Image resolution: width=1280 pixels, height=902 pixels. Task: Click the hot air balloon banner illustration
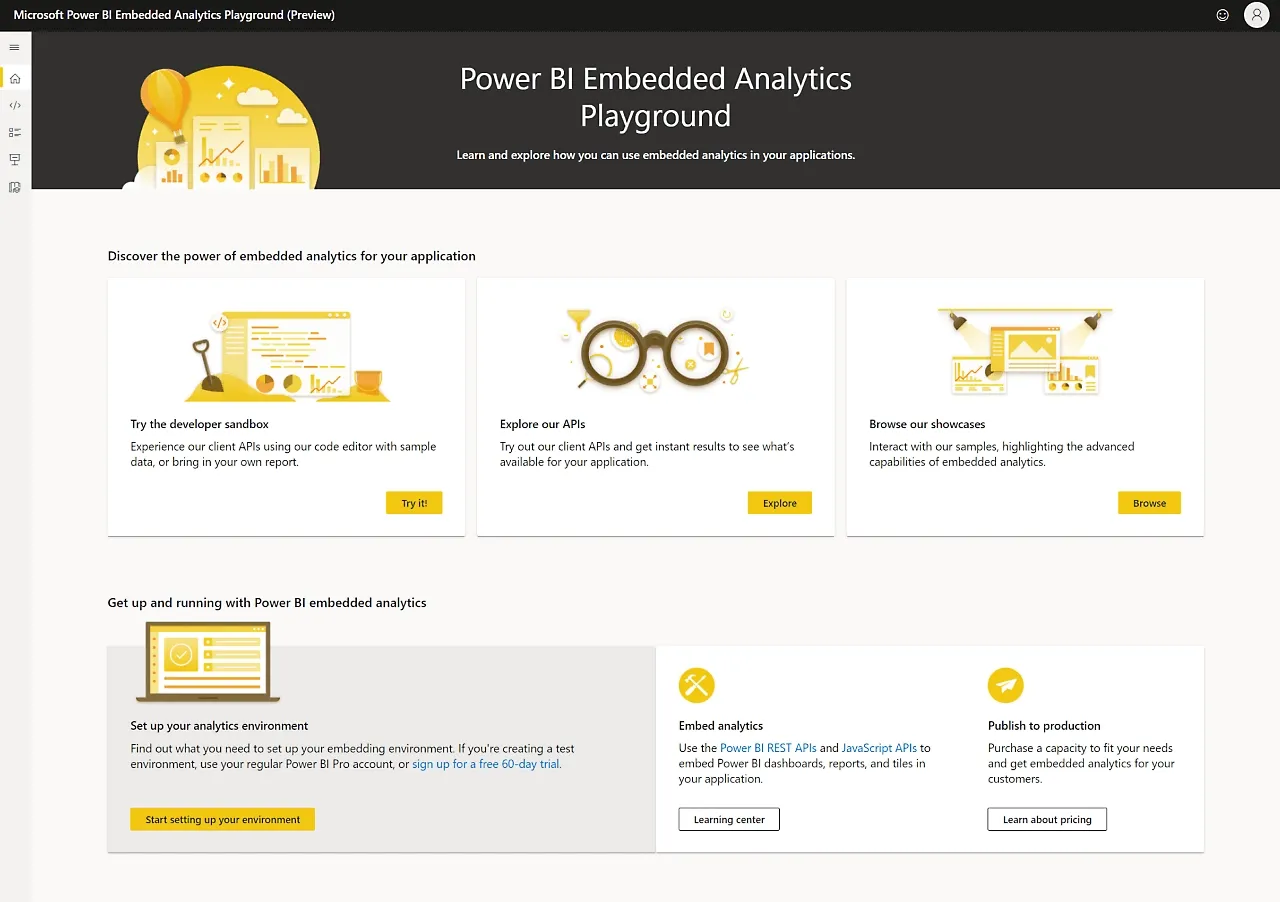tap(222, 127)
